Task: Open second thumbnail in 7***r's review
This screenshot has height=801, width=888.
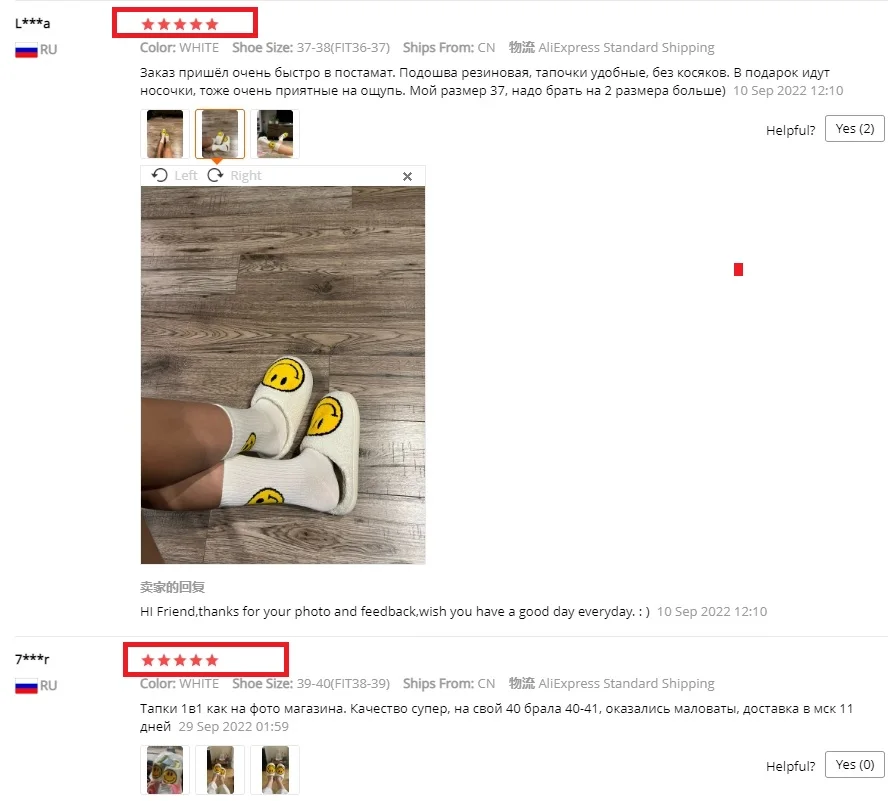Action: (x=220, y=770)
